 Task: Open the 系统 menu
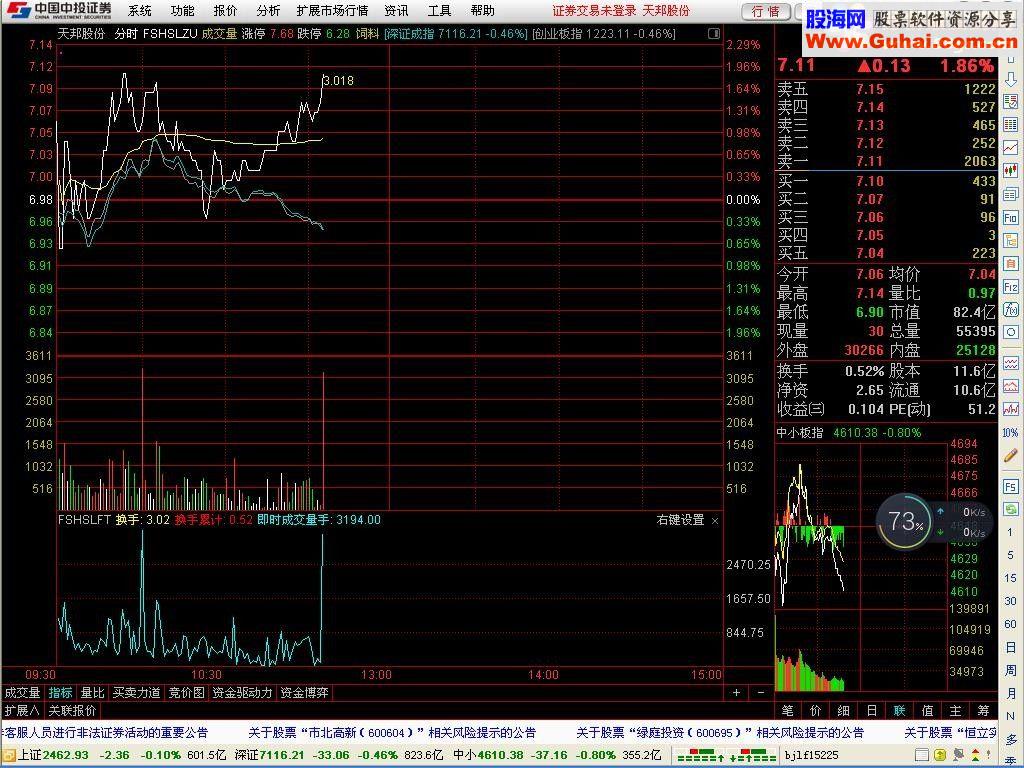pos(140,10)
